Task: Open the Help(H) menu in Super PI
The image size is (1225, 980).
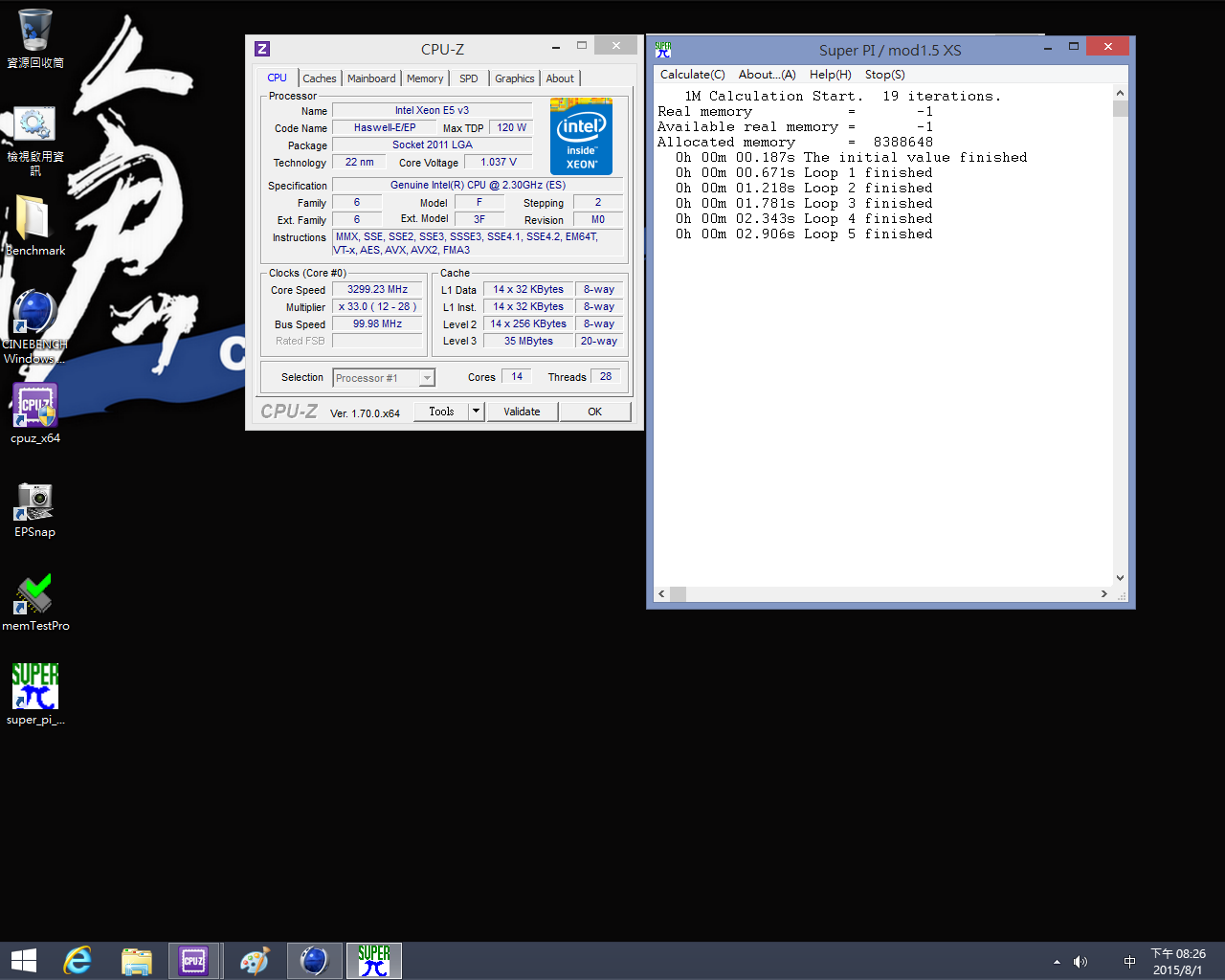Action: [831, 75]
